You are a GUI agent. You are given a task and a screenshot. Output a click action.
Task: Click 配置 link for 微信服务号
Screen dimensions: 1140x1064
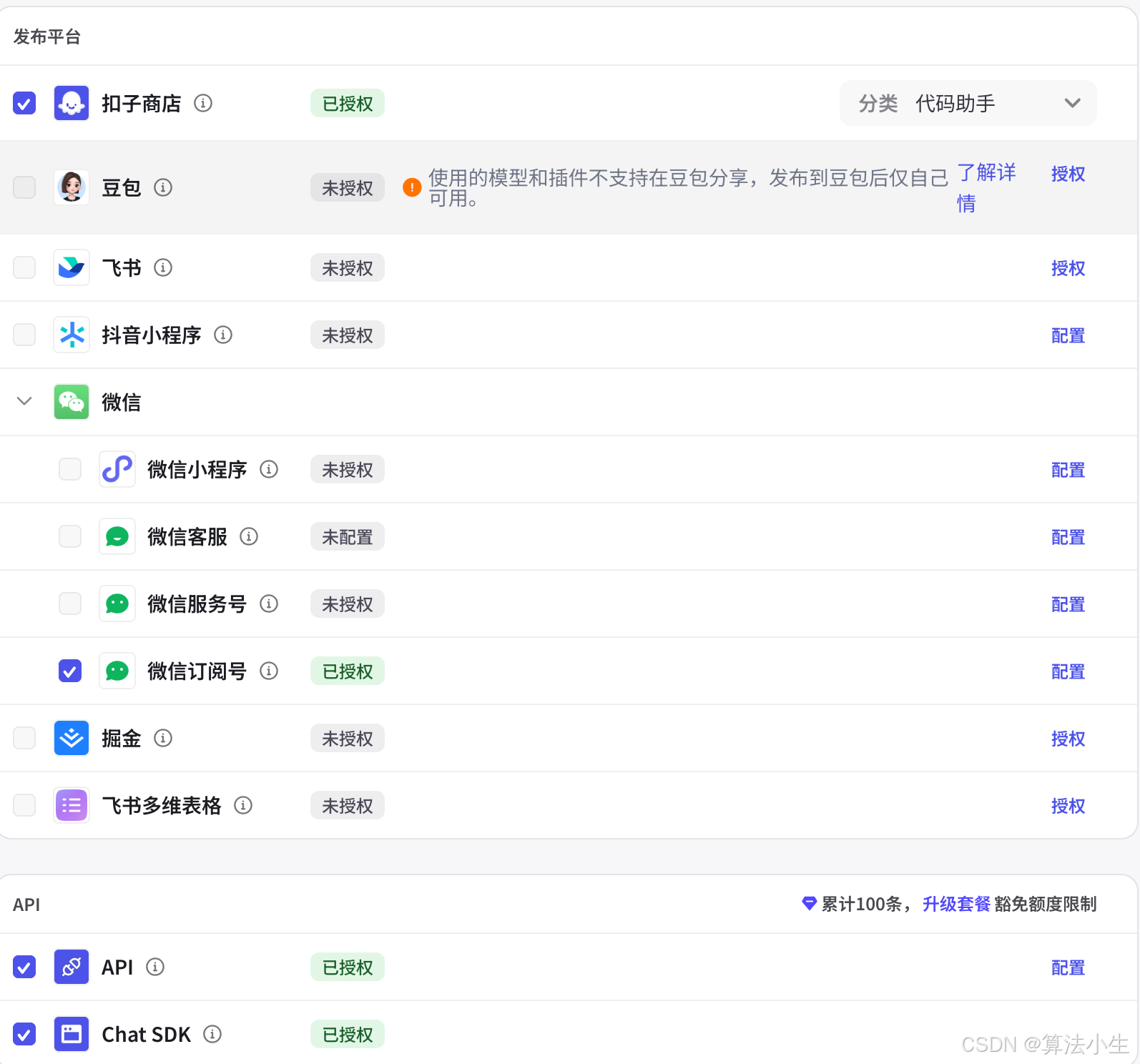point(1068,604)
